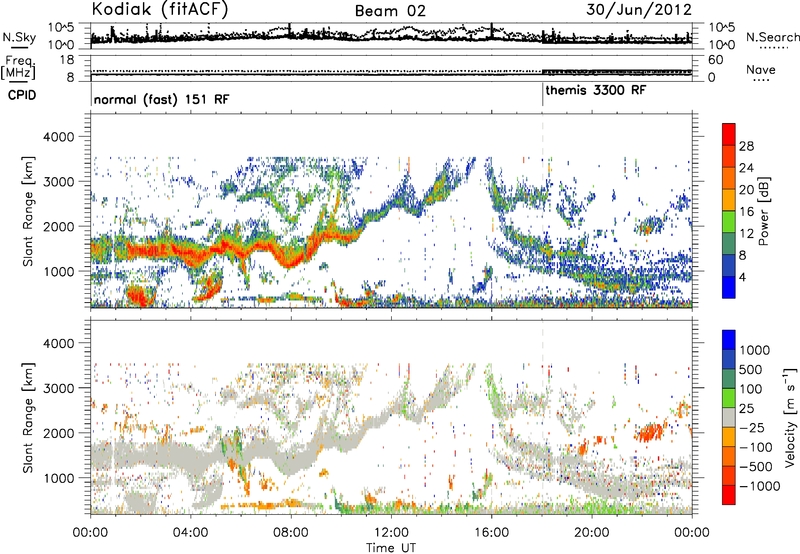Click the blue bottom of Power colorbar
The height and width of the screenshot is (554, 800).
tap(729, 288)
